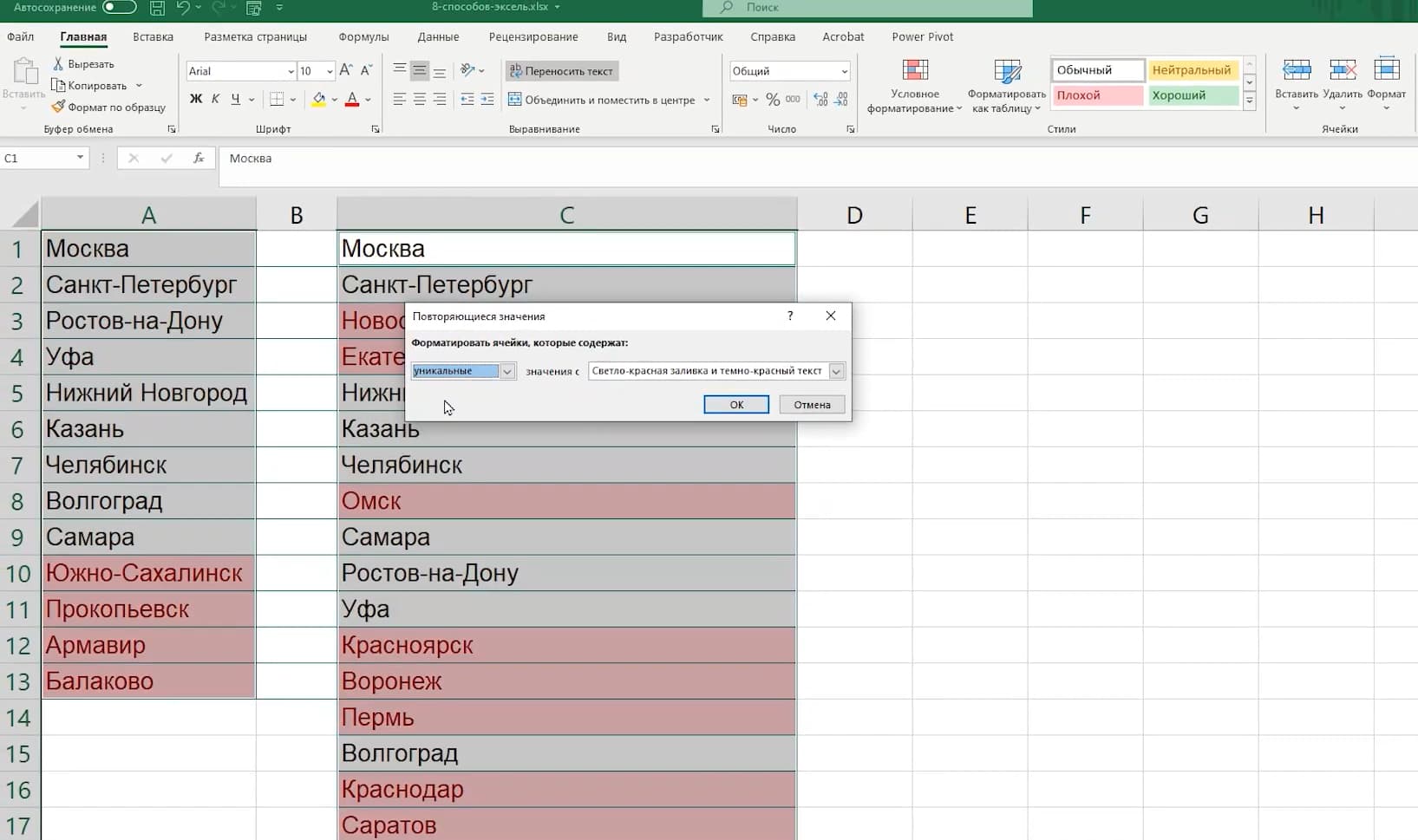The height and width of the screenshot is (840, 1418).
Task: Click the percent style icon
Action: click(772, 100)
